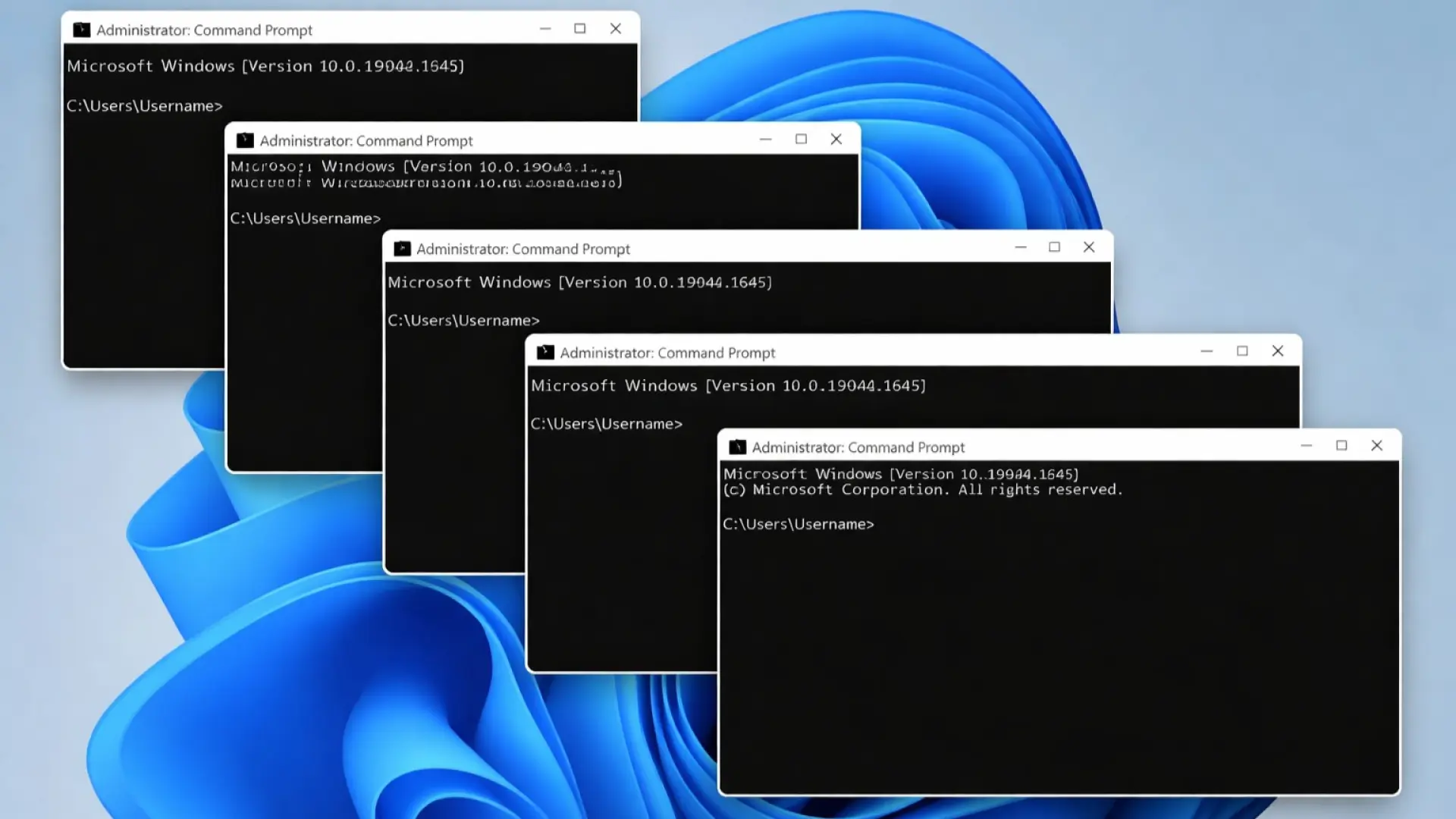Click the cmd icon of the middle Command Prompt window
This screenshot has width=1456, height=819.
coord(402,249)
